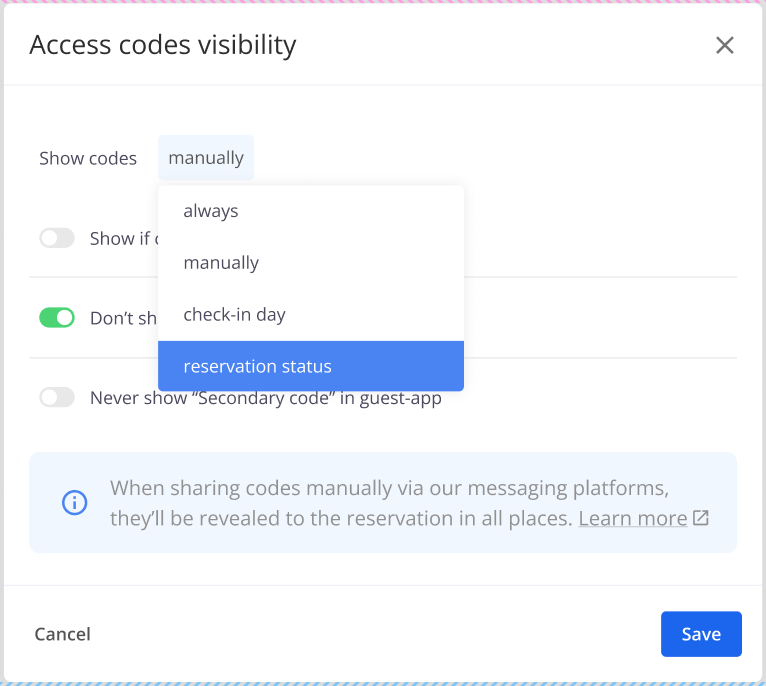Viewport: 766px width, 686px height.
Task: Open the Learn more link
Action: (632, 518)
